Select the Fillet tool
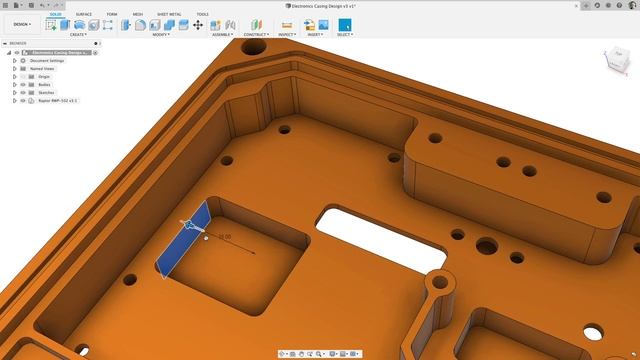Screen dimensions: 640x360 [x=140, y=25]
